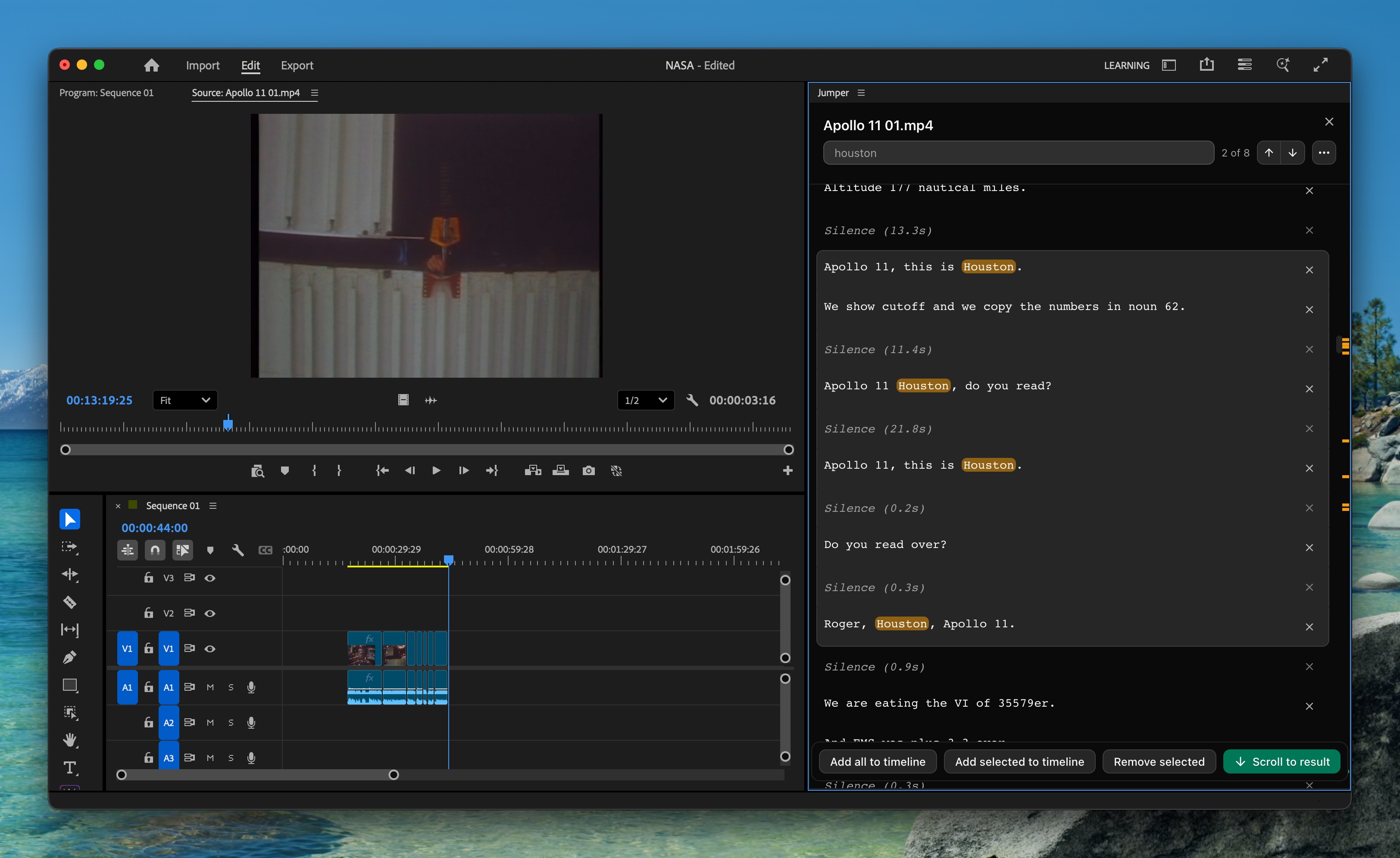The width and height of the screenshot is (1400, 858).
Task: Select the Razor tool
Action: (70, 602)
